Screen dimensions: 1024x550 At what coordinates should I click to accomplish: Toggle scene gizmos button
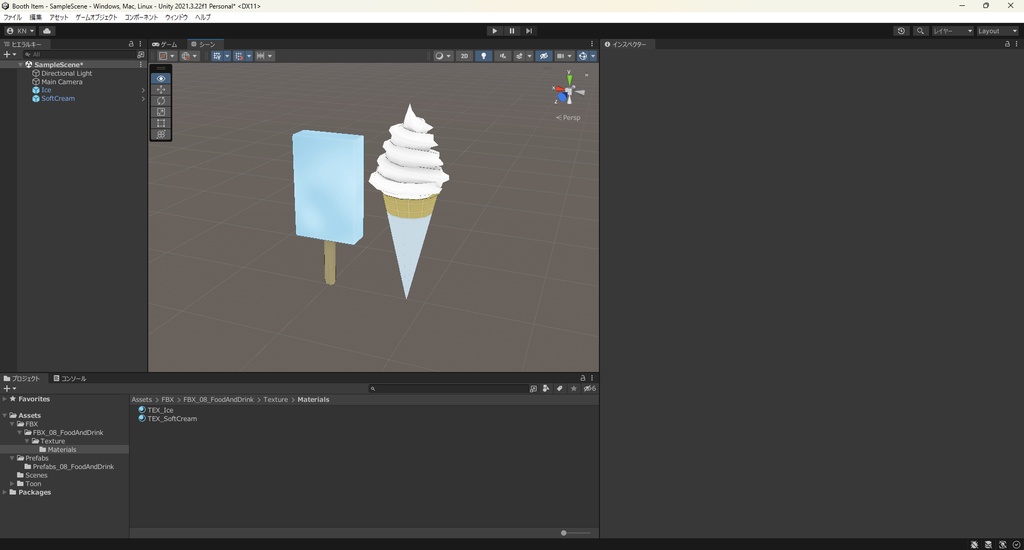click(583, 56)
